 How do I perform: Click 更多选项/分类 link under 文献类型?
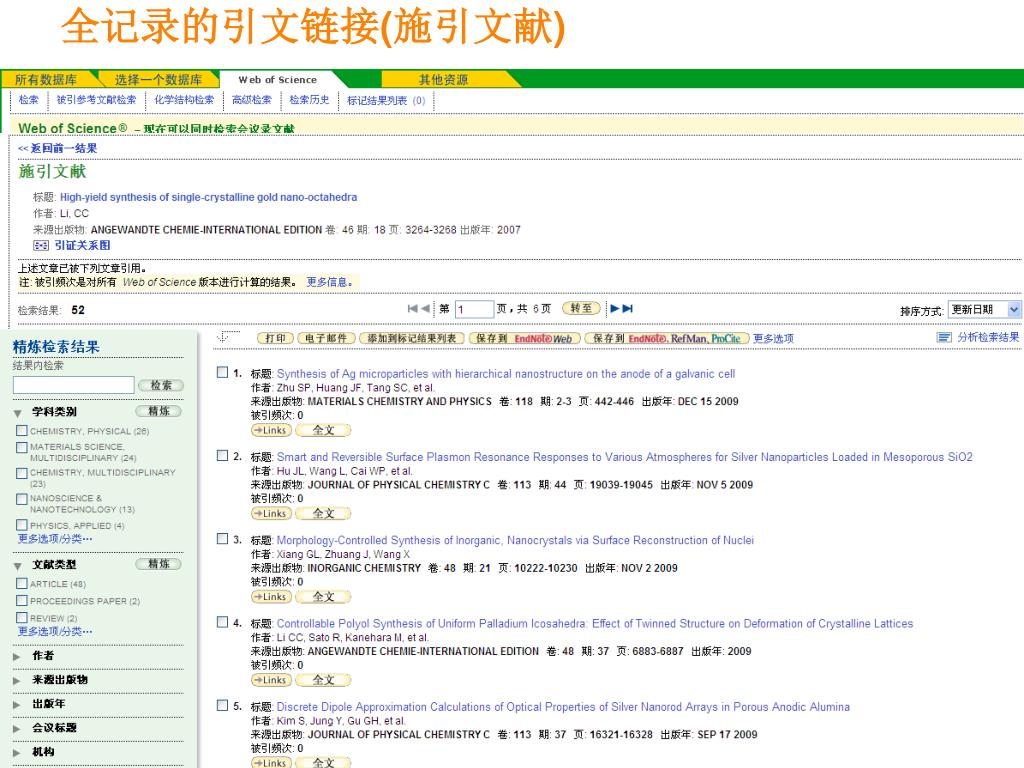(x=55, y=632)
